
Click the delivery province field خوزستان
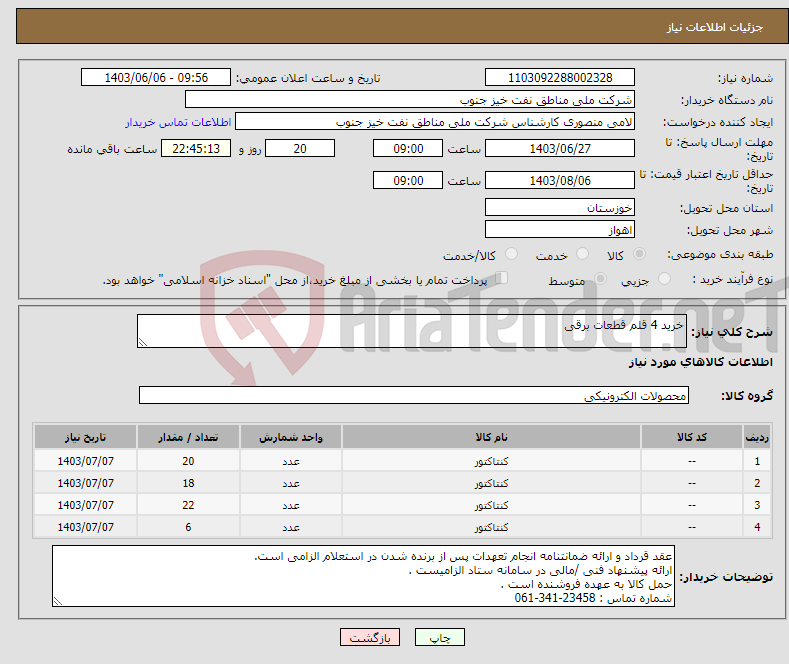tap(560, 207)
